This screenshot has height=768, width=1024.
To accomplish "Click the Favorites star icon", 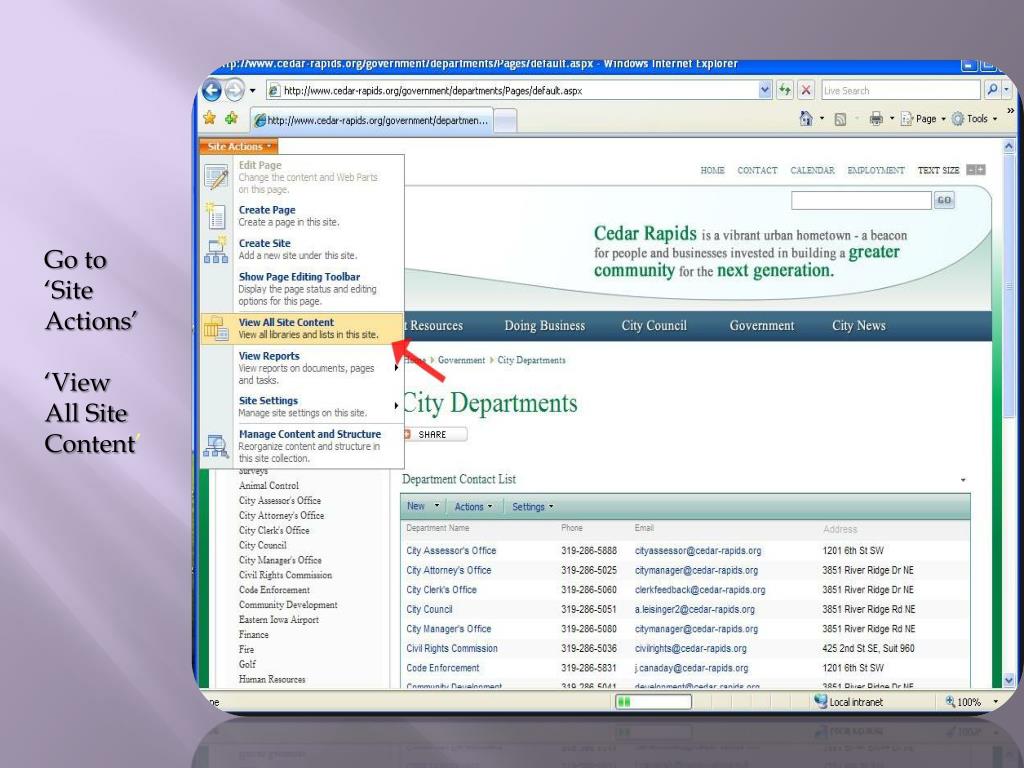I will click(210, 118).
